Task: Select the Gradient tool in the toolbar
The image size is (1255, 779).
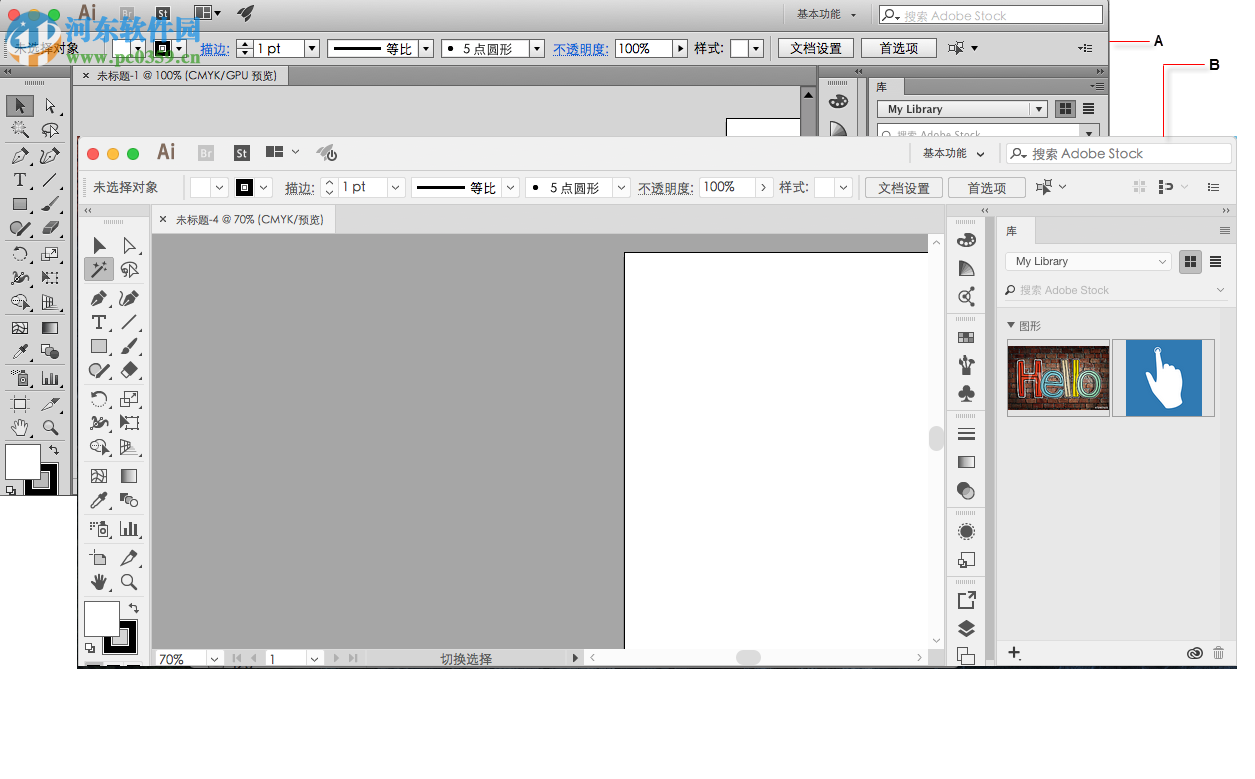Action: click(129, 476)
